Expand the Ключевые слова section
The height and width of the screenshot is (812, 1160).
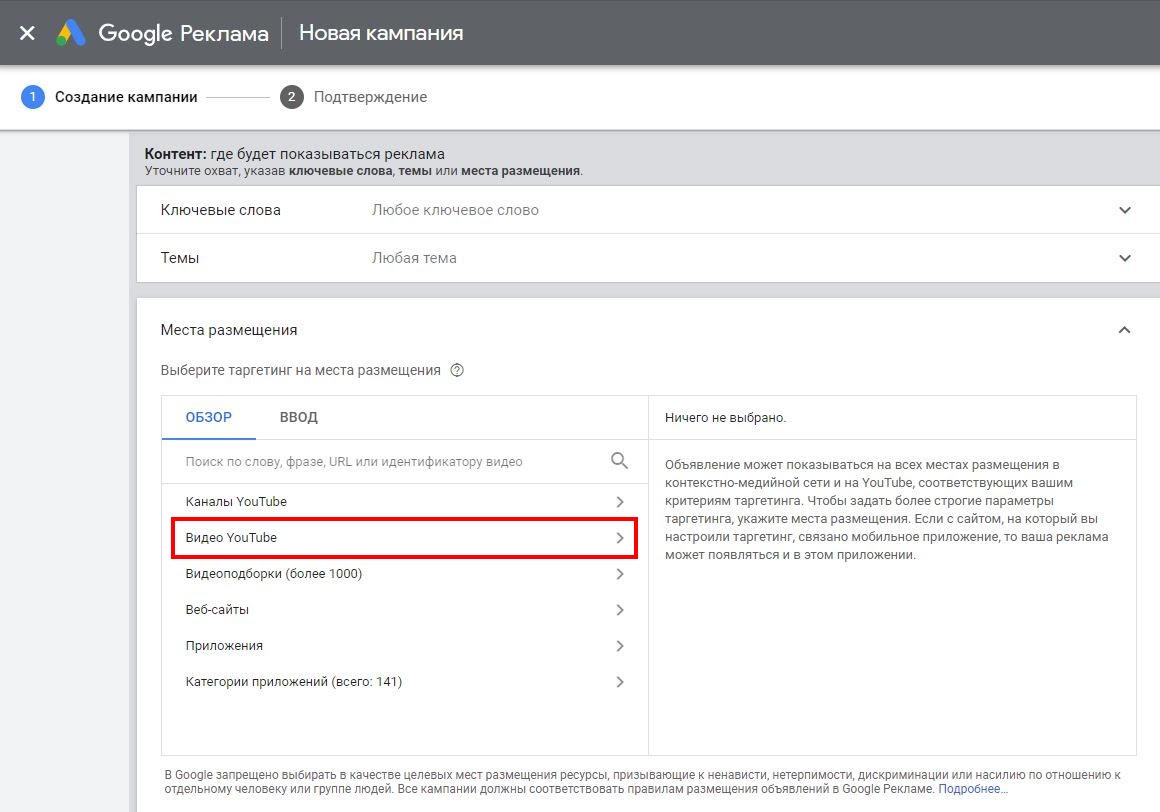coord(1124,210)
